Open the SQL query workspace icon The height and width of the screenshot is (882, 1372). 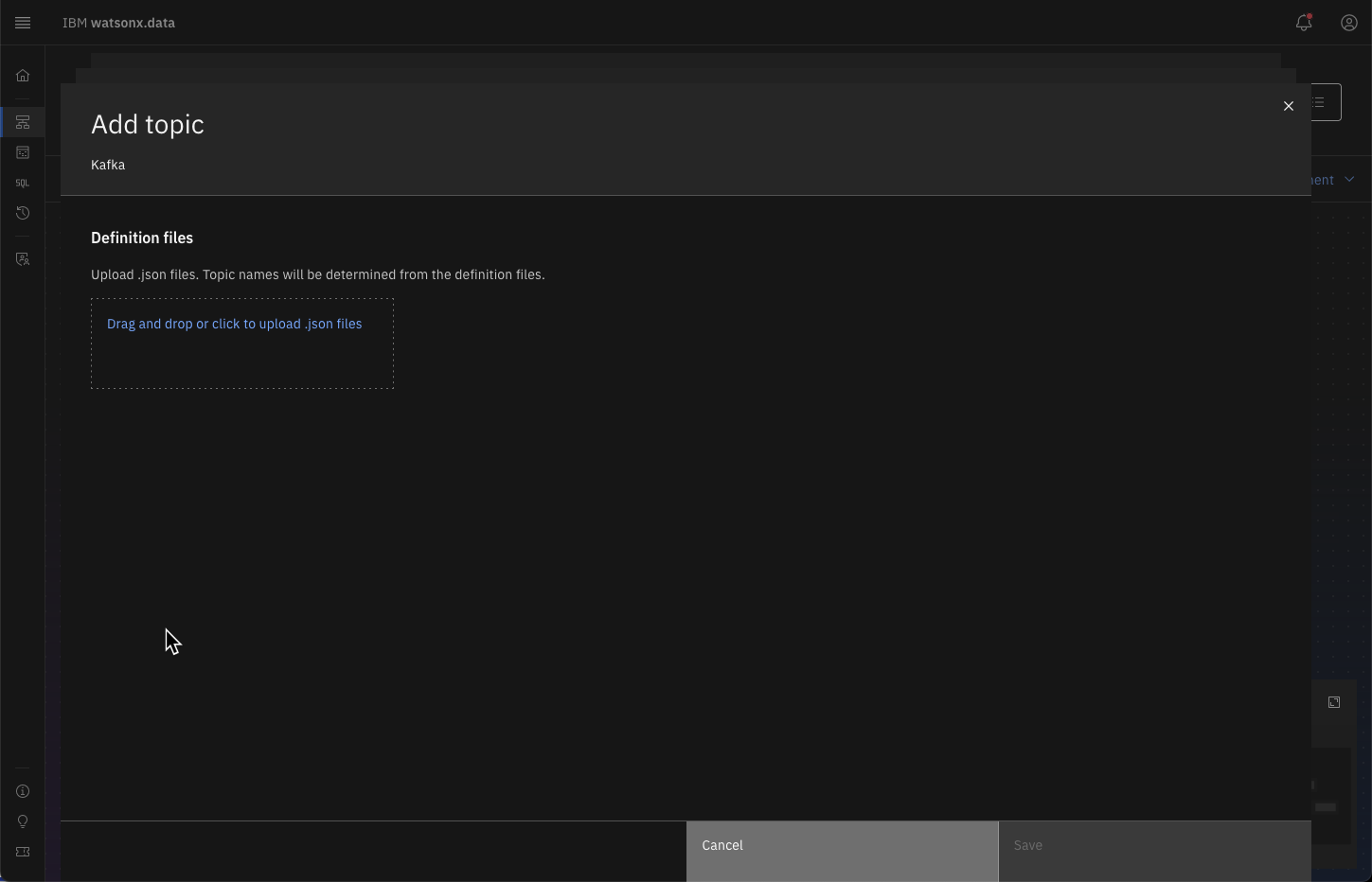(x=23, y=183)
